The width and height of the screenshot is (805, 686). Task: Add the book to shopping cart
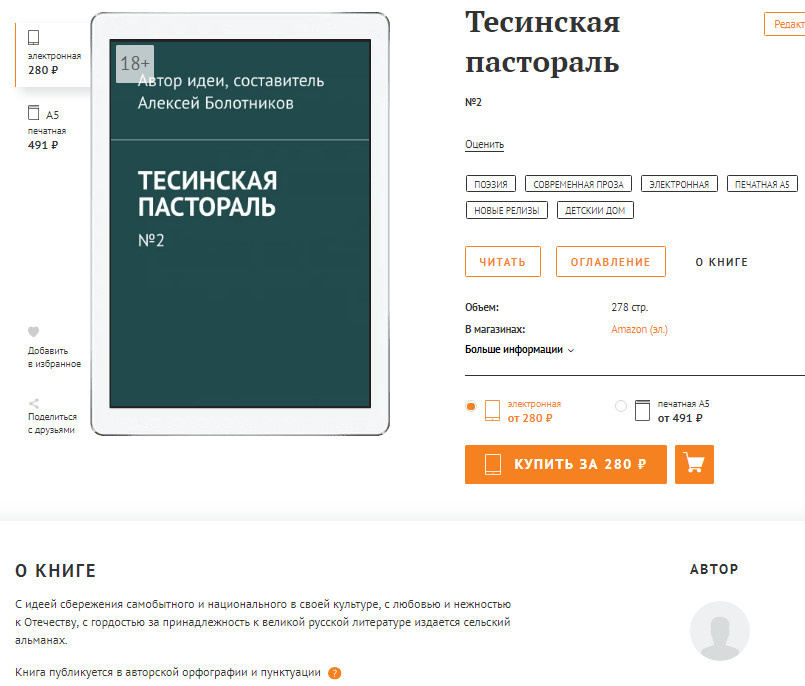(694, 464)
